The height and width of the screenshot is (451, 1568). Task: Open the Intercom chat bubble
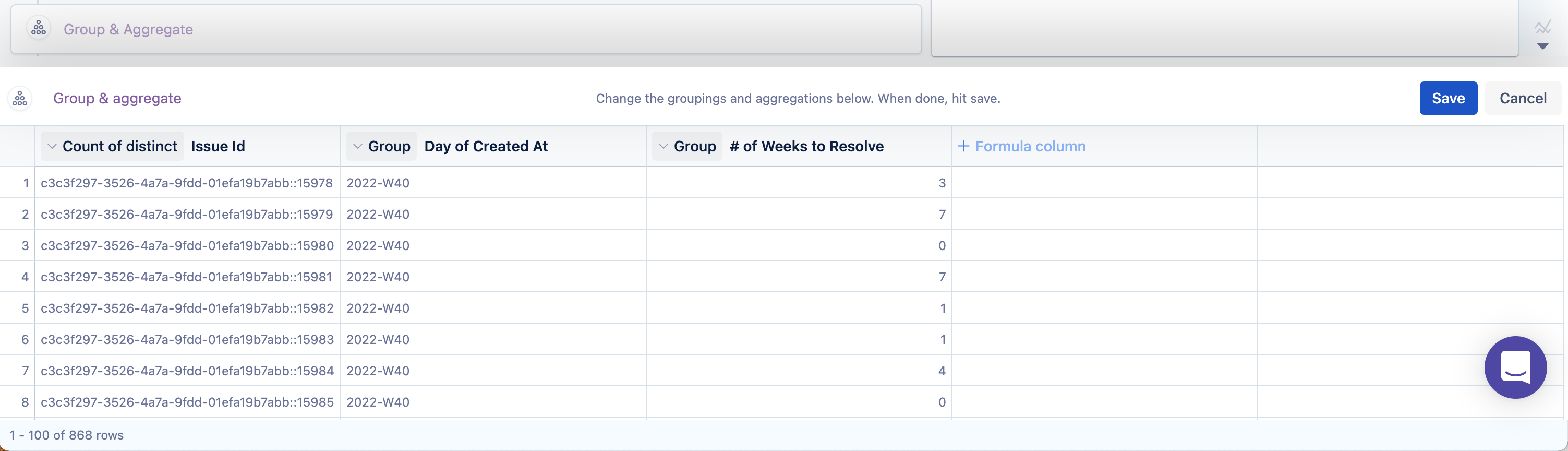click(1514, 367)
